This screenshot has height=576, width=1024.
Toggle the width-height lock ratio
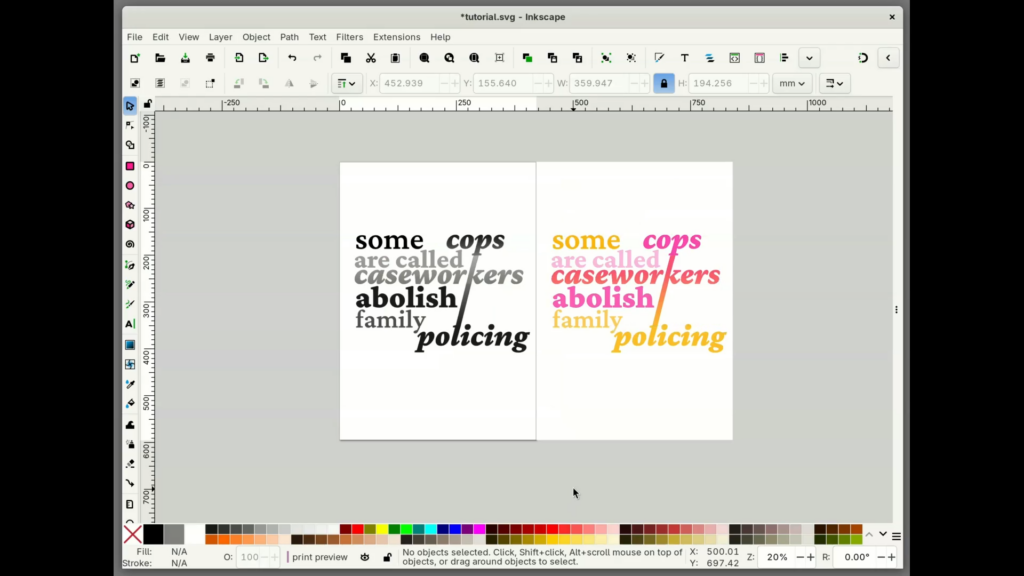pyautogui.click(x=664, y=83)
